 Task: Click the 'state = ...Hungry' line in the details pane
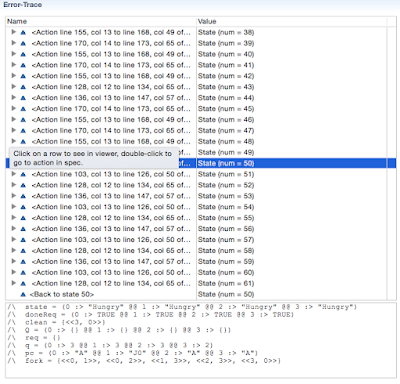coord(182,307)
